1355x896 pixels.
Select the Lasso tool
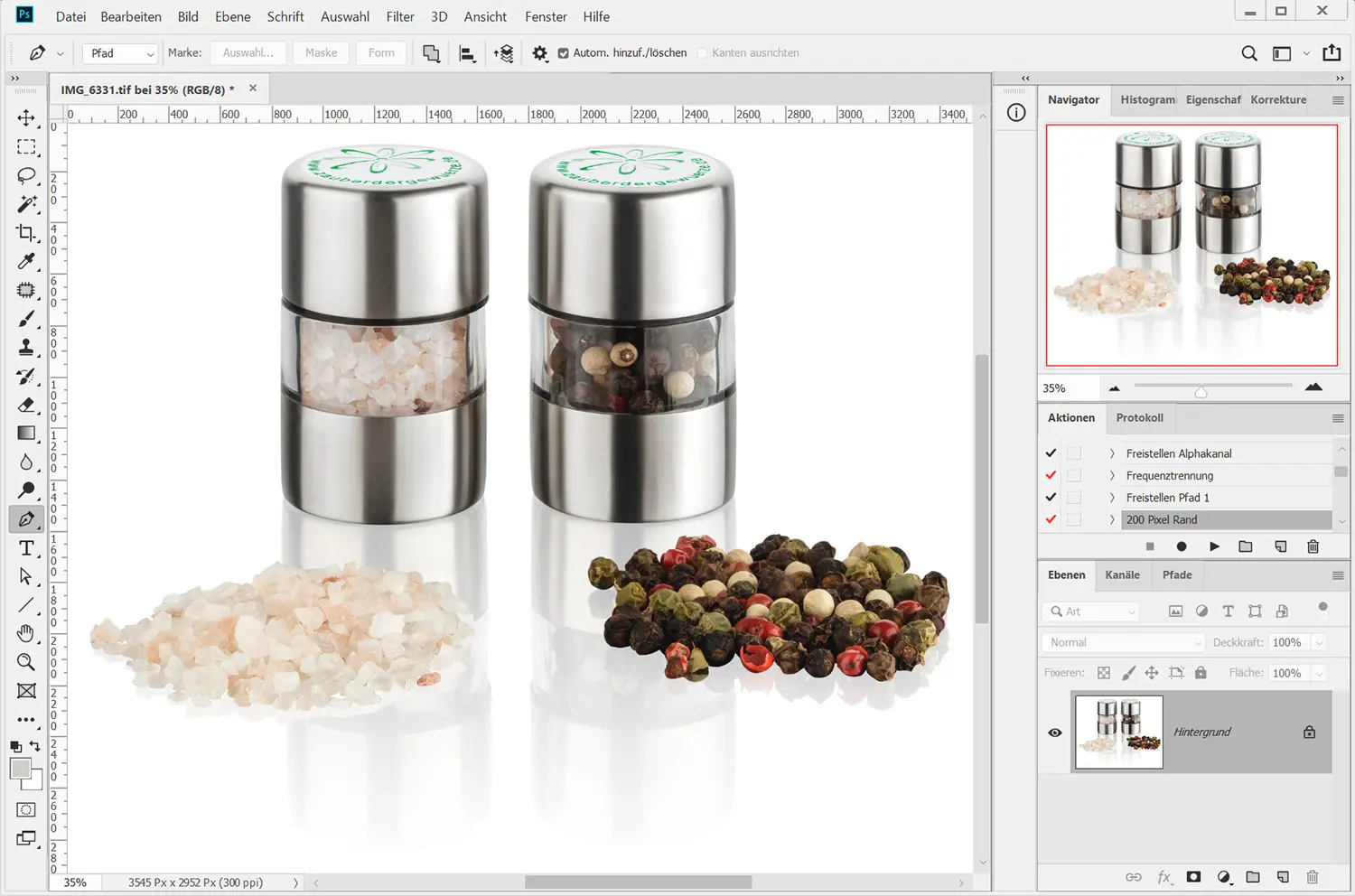pos(26,175)
